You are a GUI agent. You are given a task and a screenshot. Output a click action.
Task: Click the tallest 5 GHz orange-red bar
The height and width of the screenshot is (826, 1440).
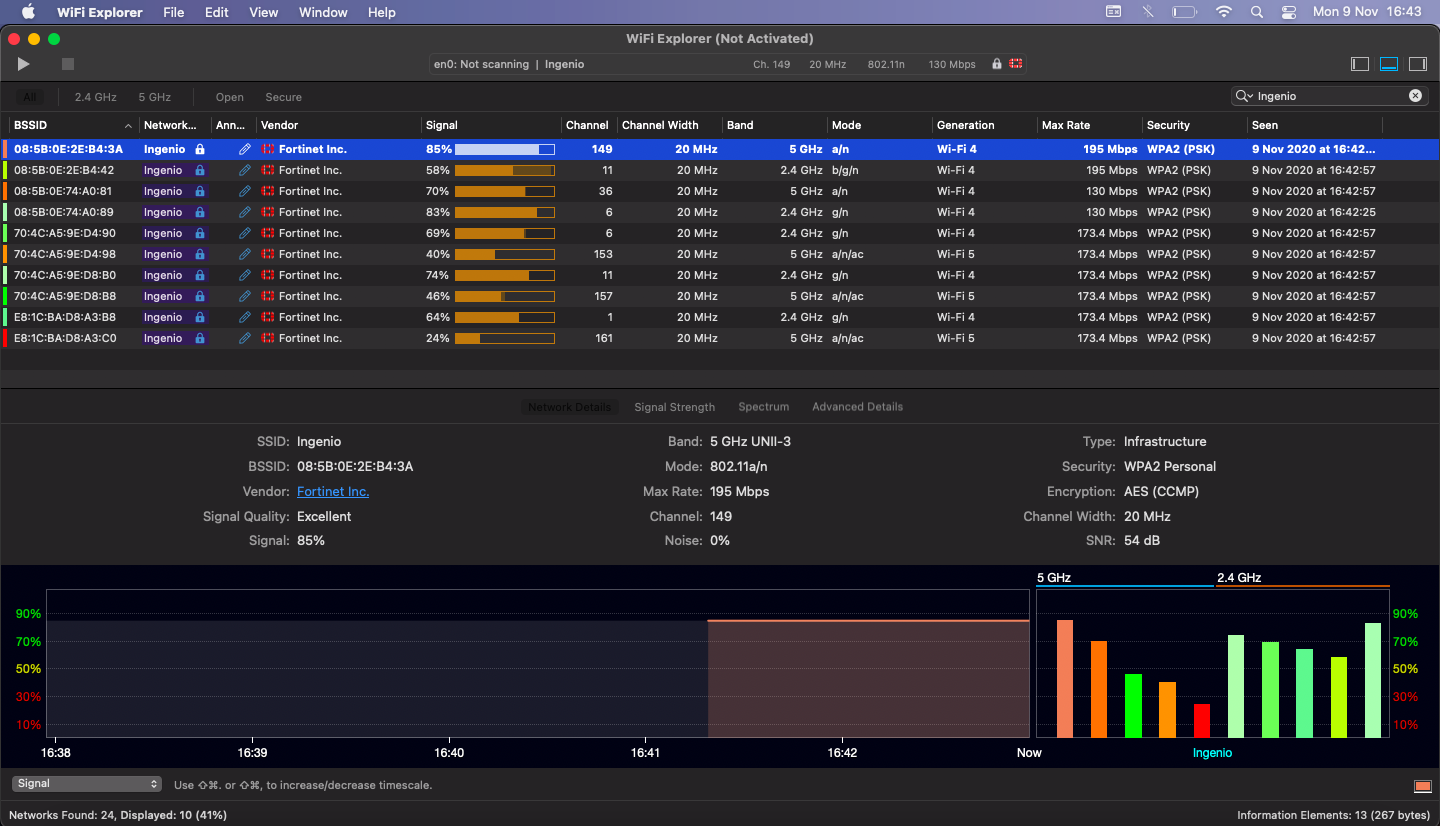(x=1065, y=678)
